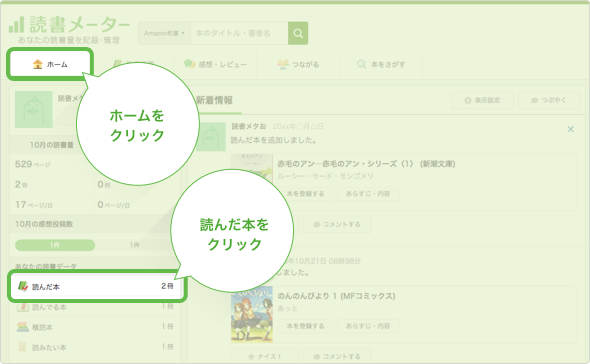Click the bubble icon in つぶやく
Image resolution: width=590 pixels, height=364 pixels.
(534, 100)
